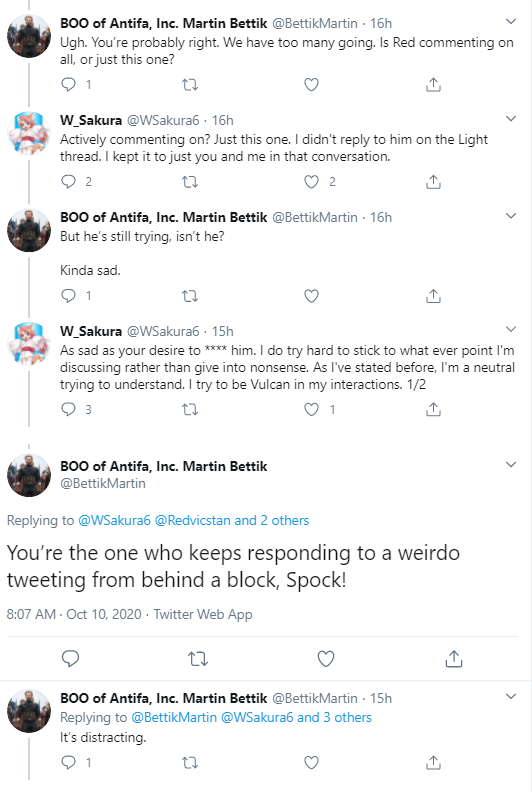The image size is (532, 792).
Task: Like W_Sakura's tweet about the Light thread
Action: (312, 181)
